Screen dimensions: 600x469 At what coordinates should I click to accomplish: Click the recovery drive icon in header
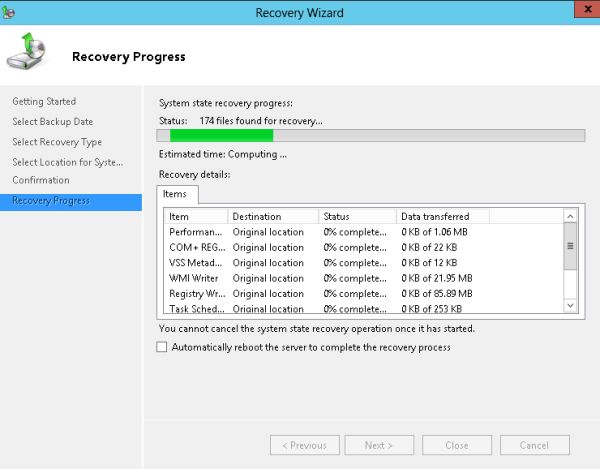coord(26,51)
